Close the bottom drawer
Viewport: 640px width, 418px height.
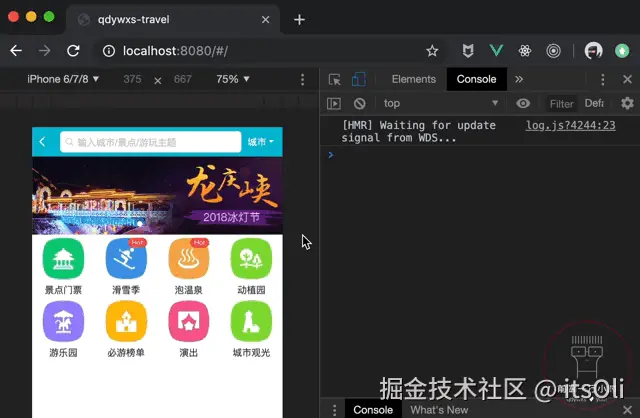[627, 410]
